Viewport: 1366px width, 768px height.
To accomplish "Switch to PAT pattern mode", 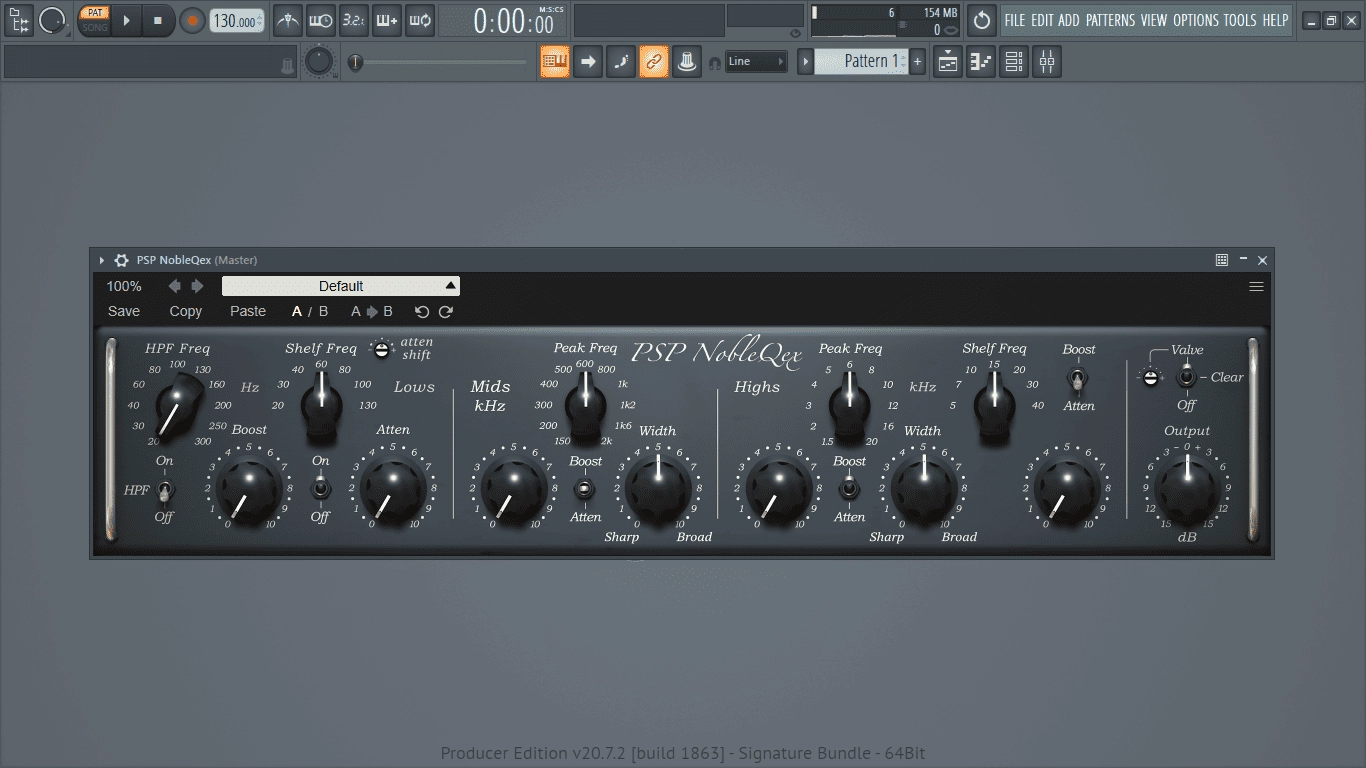I will click(x=94, y=13).
